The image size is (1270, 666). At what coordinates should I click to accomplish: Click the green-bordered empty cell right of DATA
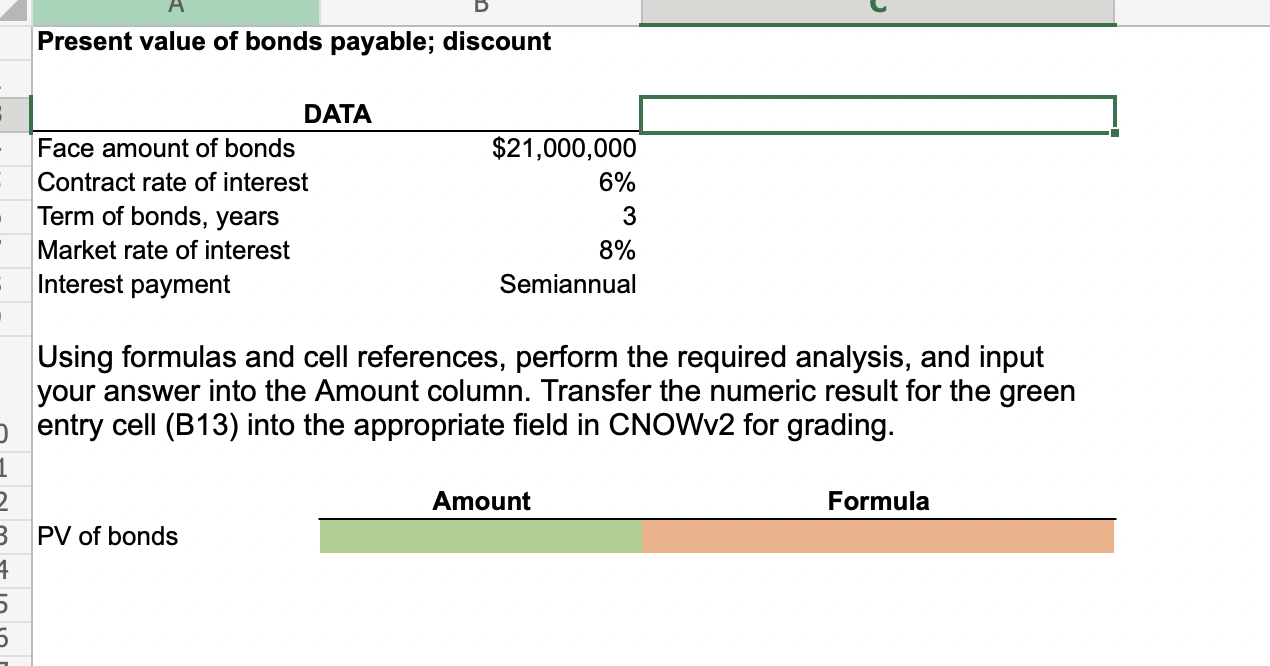click(x=878, y=114)
